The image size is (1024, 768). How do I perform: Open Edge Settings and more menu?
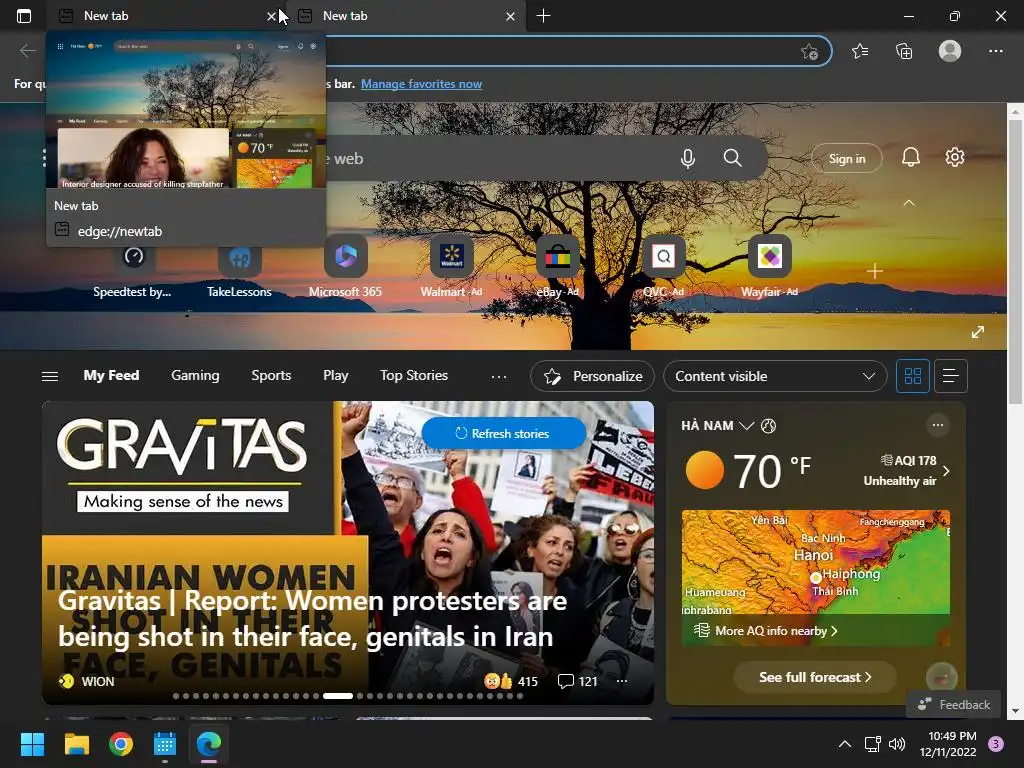pyautogui.click(x=995, y=51)
